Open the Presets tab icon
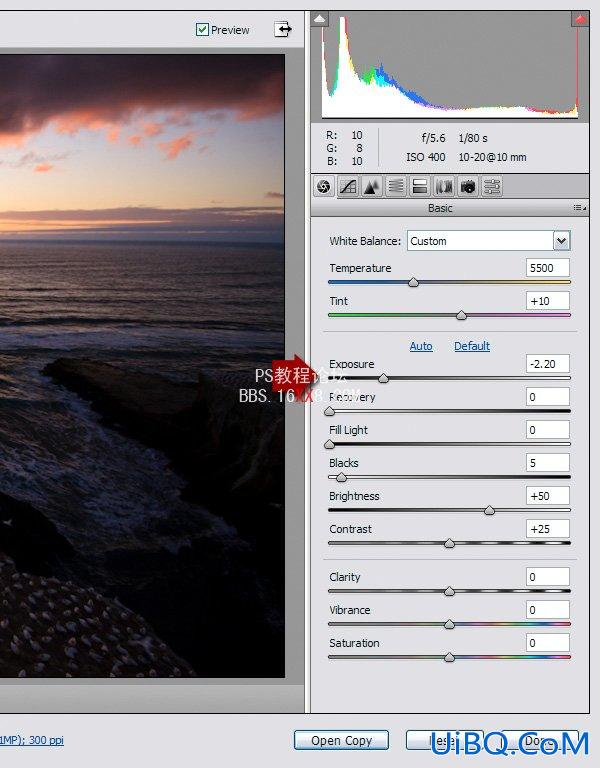This screenshot has height=768, width=600. (492, 187)
